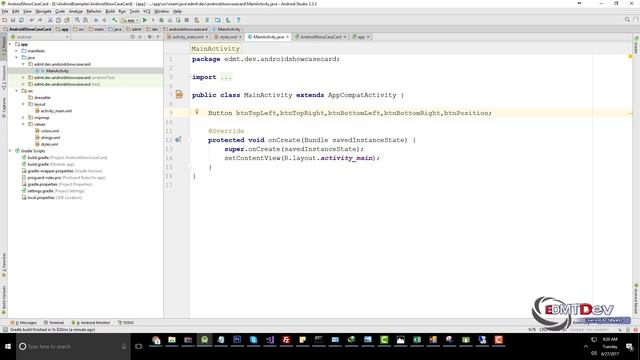Open the Refactor menu
The width and height of the screenshot is (640, 360).
(x=94, y=11)
